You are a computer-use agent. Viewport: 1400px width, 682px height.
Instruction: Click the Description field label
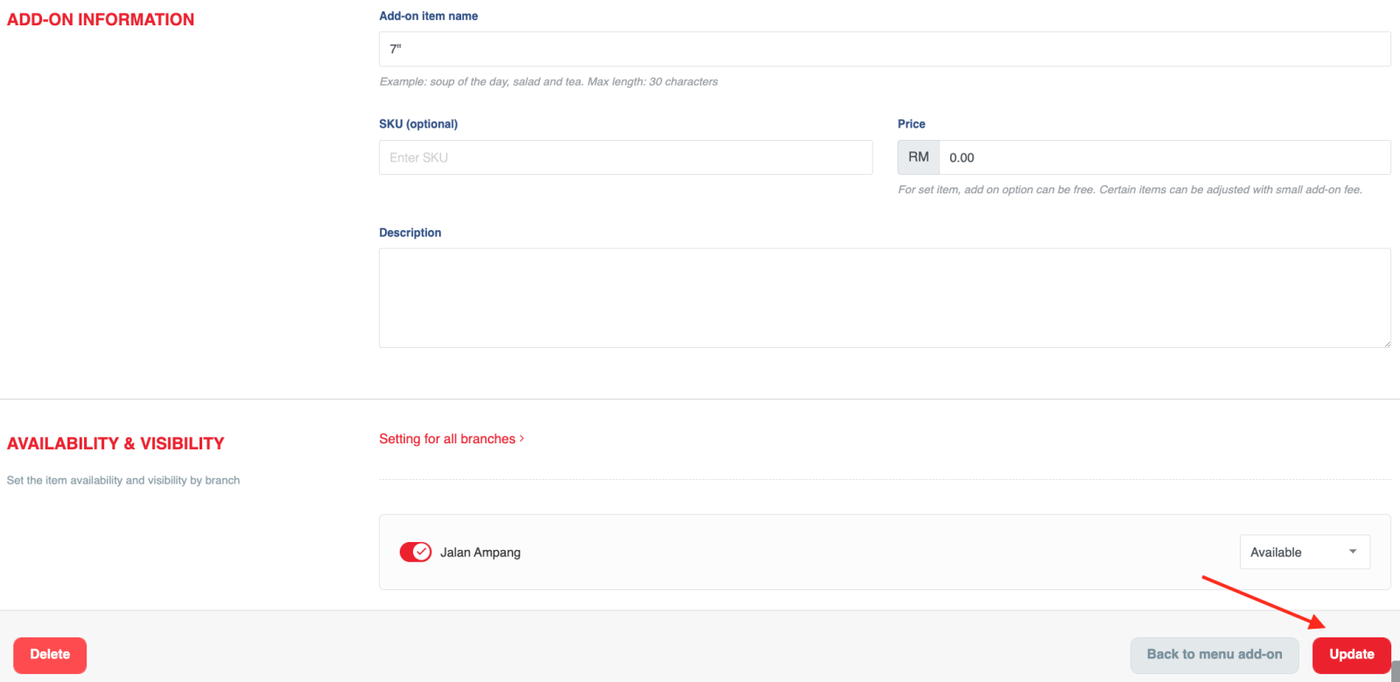[x=410, y=233]
